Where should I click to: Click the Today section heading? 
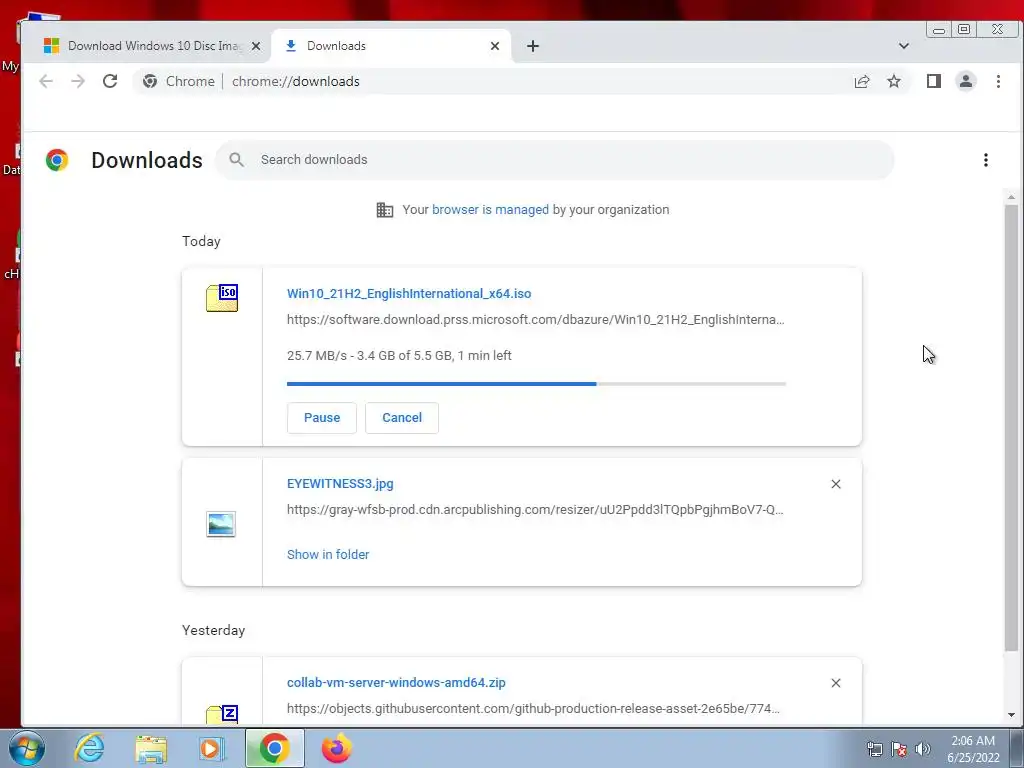201,242
